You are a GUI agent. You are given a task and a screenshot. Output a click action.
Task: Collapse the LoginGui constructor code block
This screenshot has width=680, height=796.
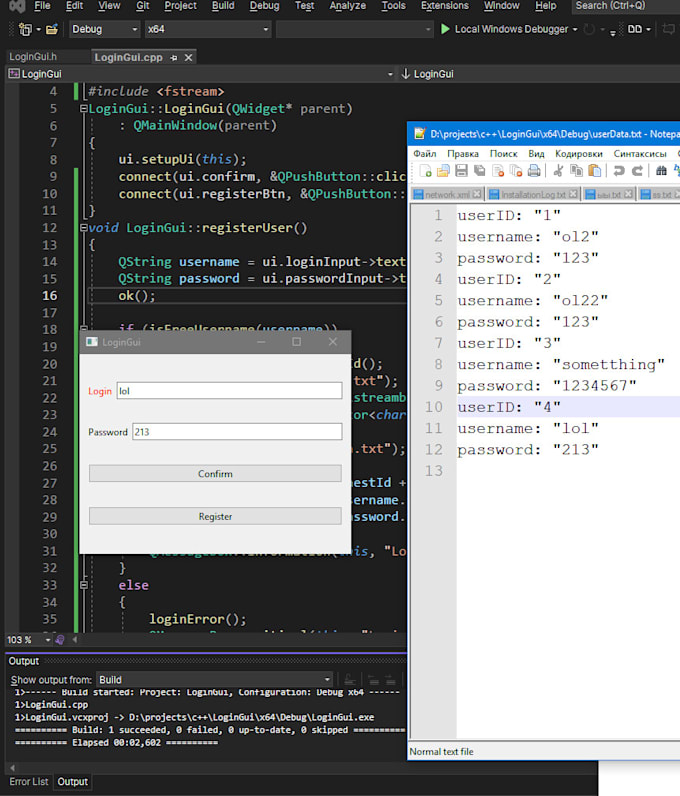pyautogui.click(x=83, y=108)
